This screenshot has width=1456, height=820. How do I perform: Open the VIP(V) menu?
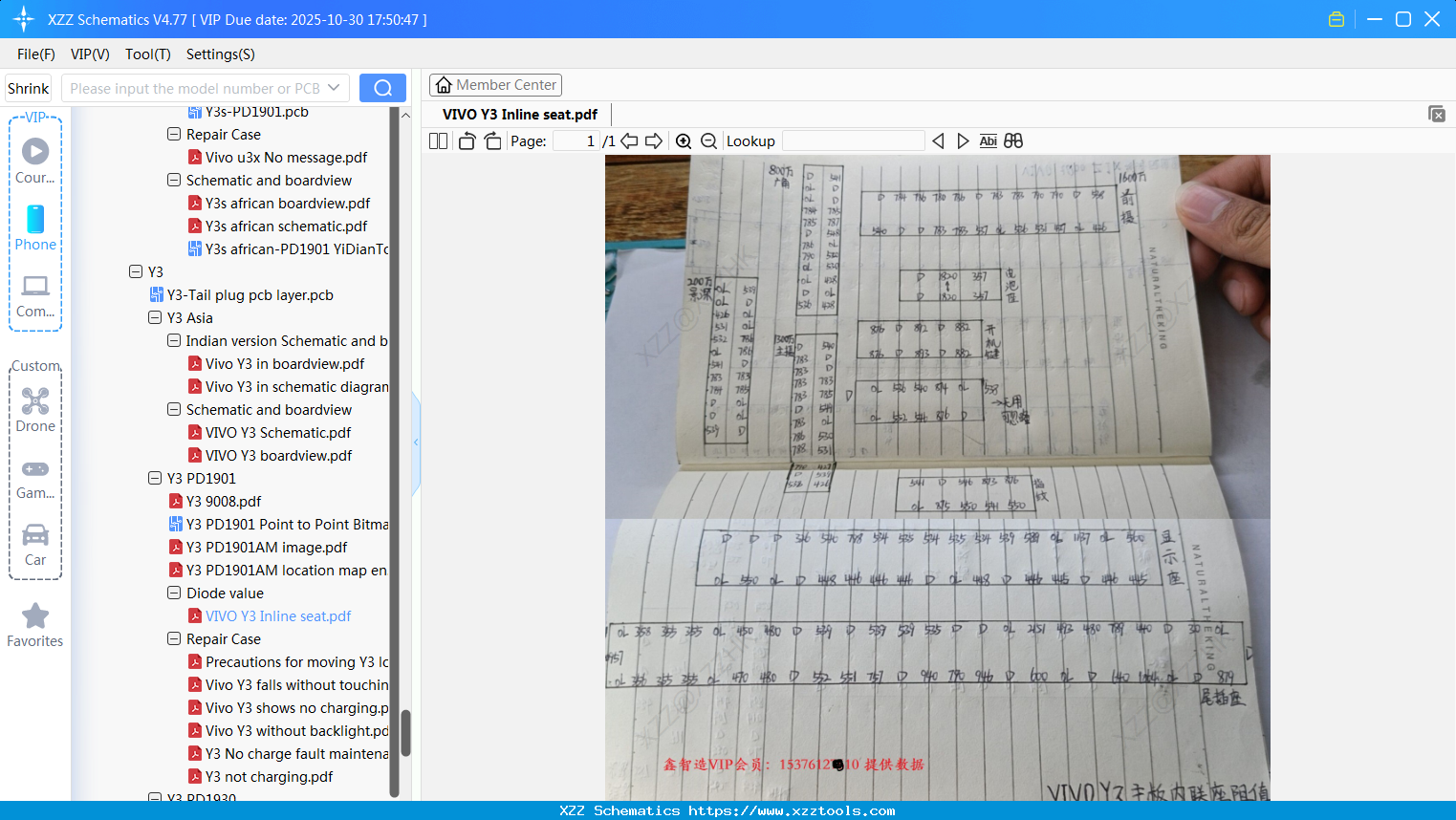[x=90, y=54]
